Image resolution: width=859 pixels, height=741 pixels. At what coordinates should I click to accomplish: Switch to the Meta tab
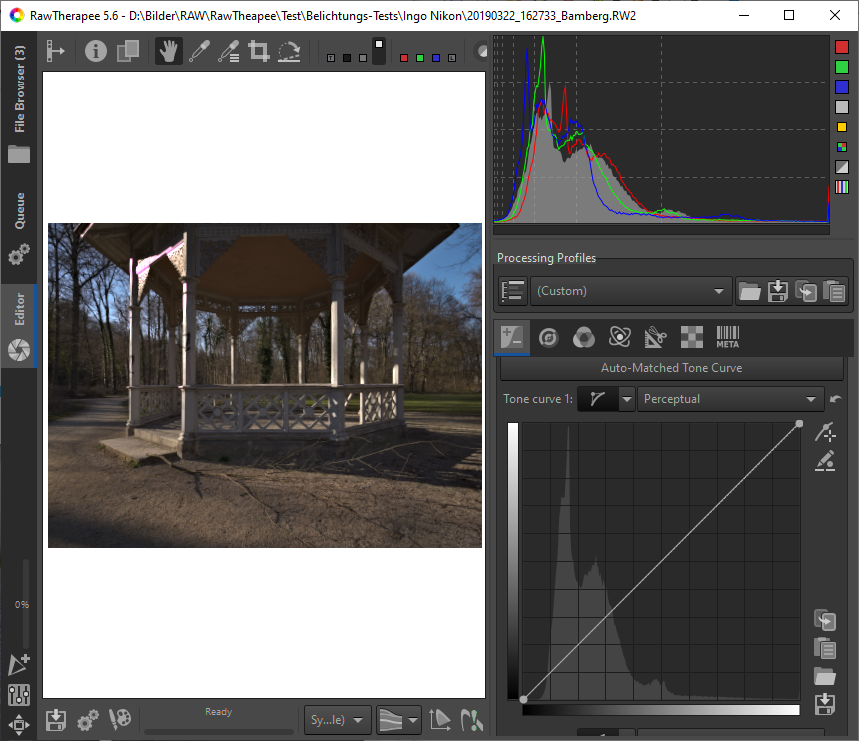tap(727, 337)
